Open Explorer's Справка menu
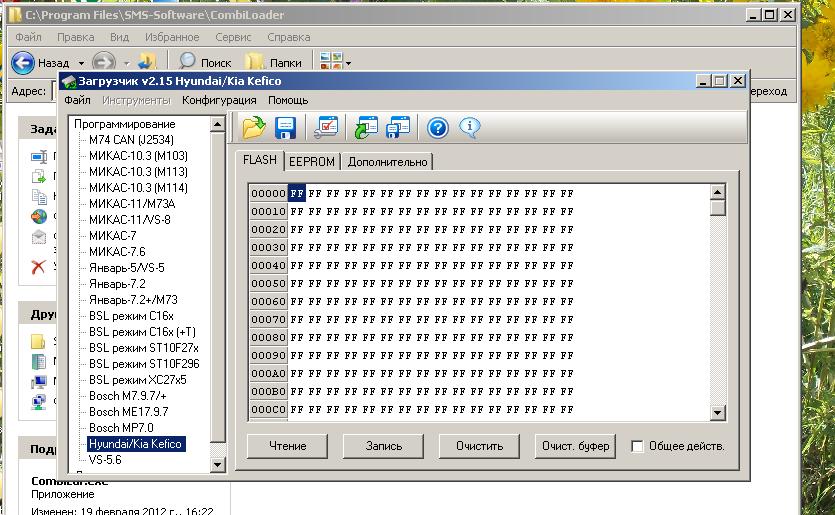 pos(289,37)
